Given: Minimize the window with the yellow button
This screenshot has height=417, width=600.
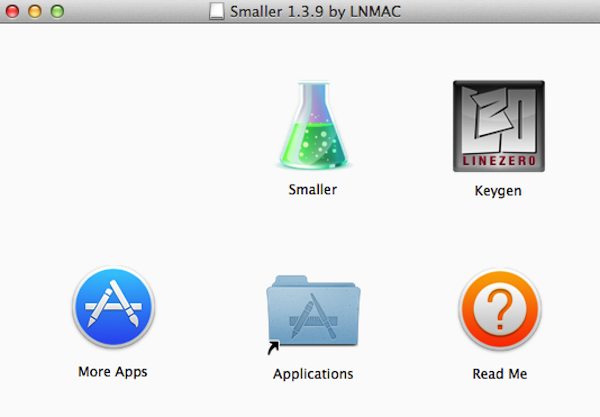Looking at the screenshot, I should point(35,11).
